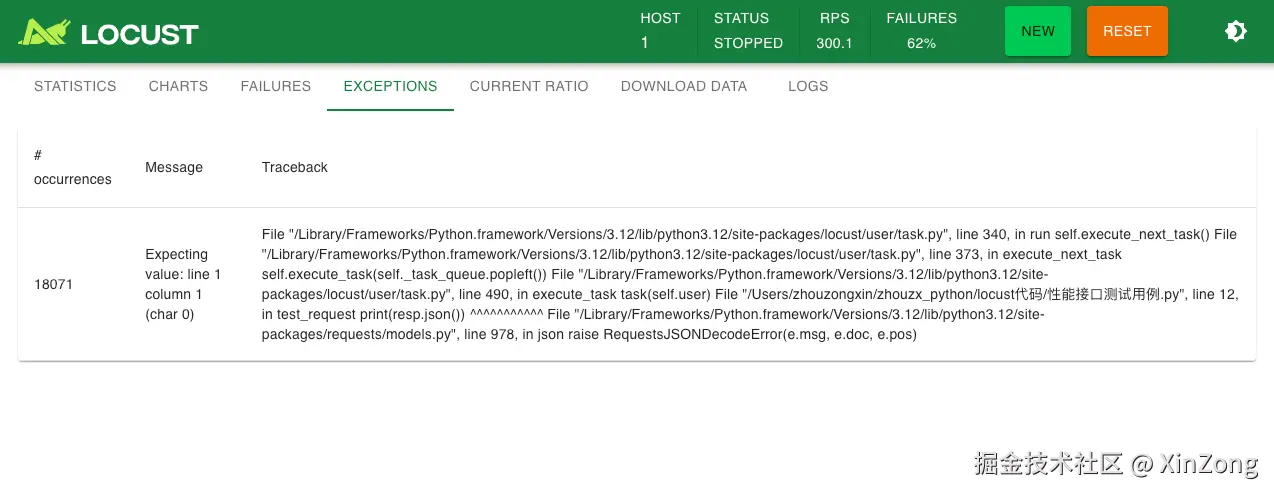Switch to Download Data tab
Viewport: 1274px width, 496px height.
click(x=684, y=86)
